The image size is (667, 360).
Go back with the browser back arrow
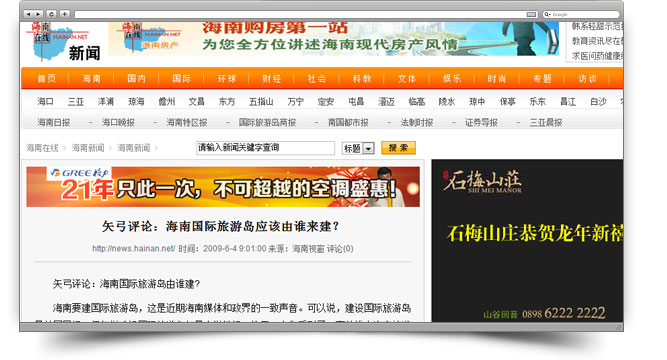pos(29,14)
